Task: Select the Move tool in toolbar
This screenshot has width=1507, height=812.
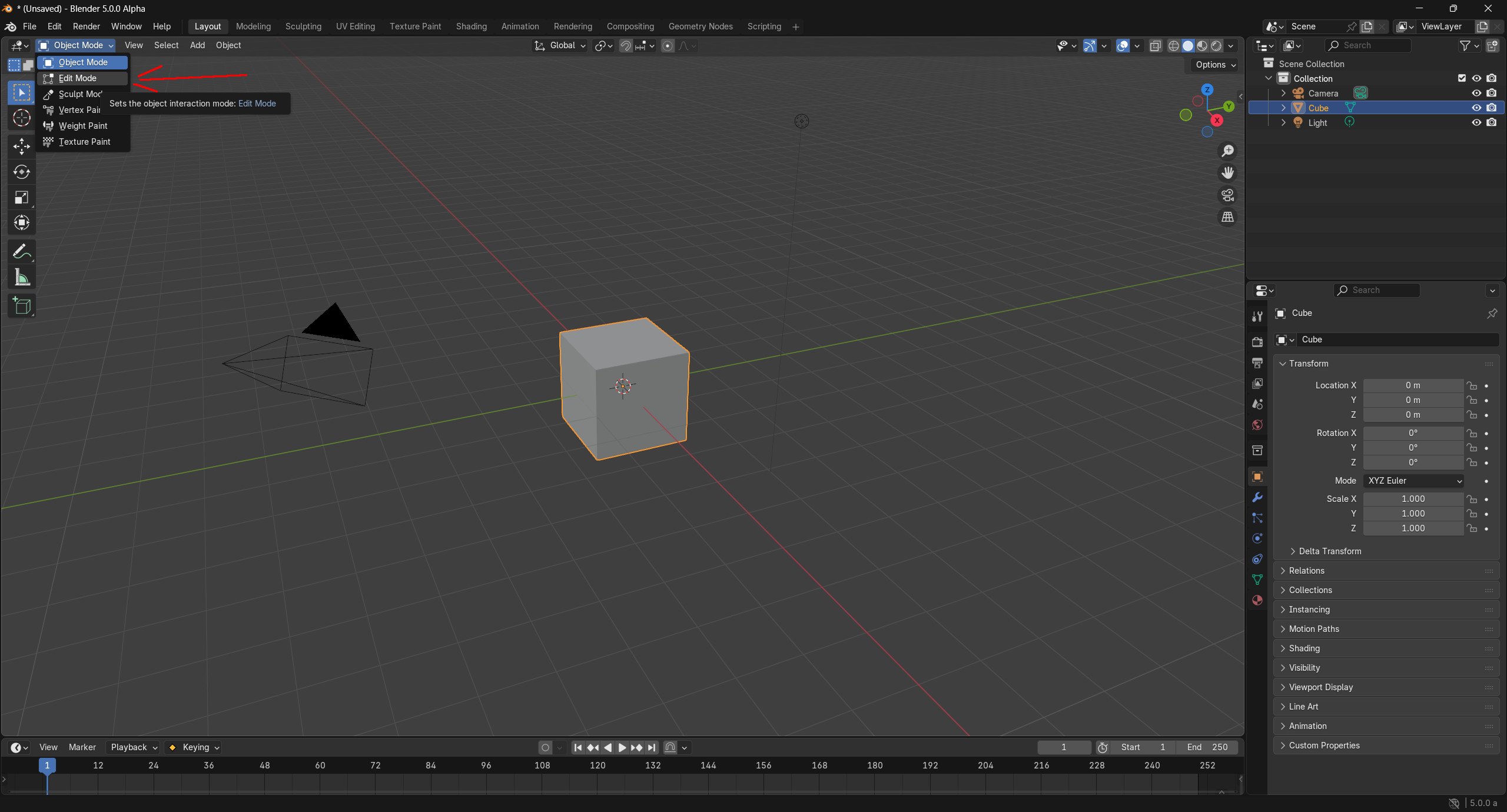Action: [22, 146]
